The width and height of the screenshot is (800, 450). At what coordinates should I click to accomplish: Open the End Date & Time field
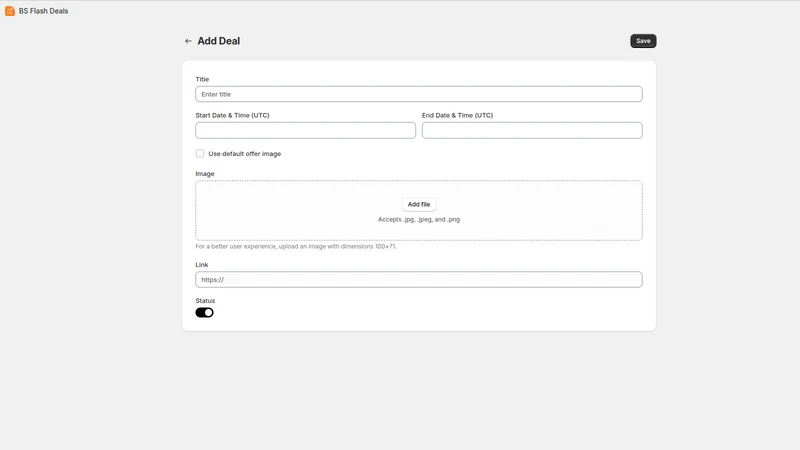(532, 130)
